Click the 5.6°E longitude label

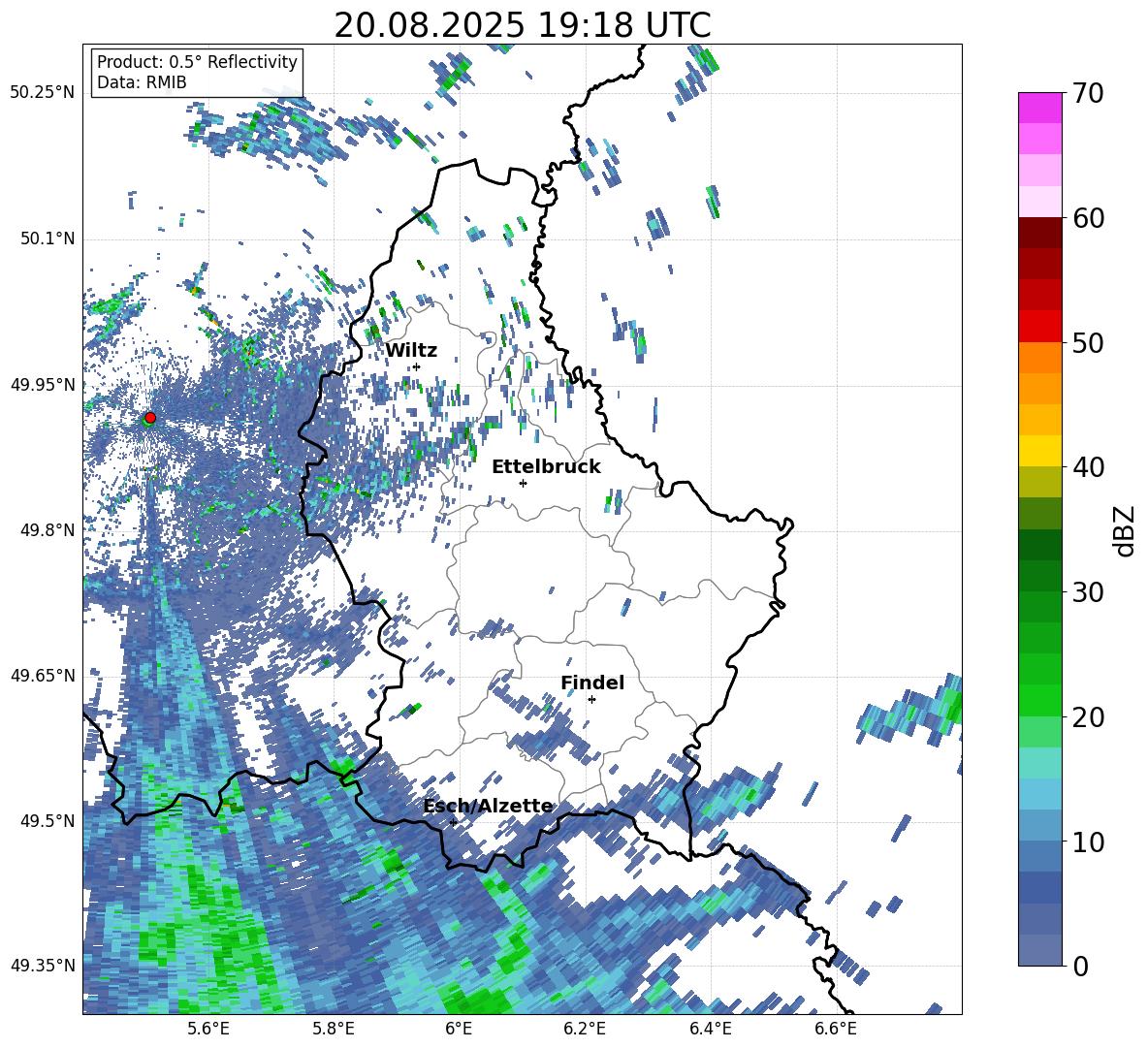207,1029
